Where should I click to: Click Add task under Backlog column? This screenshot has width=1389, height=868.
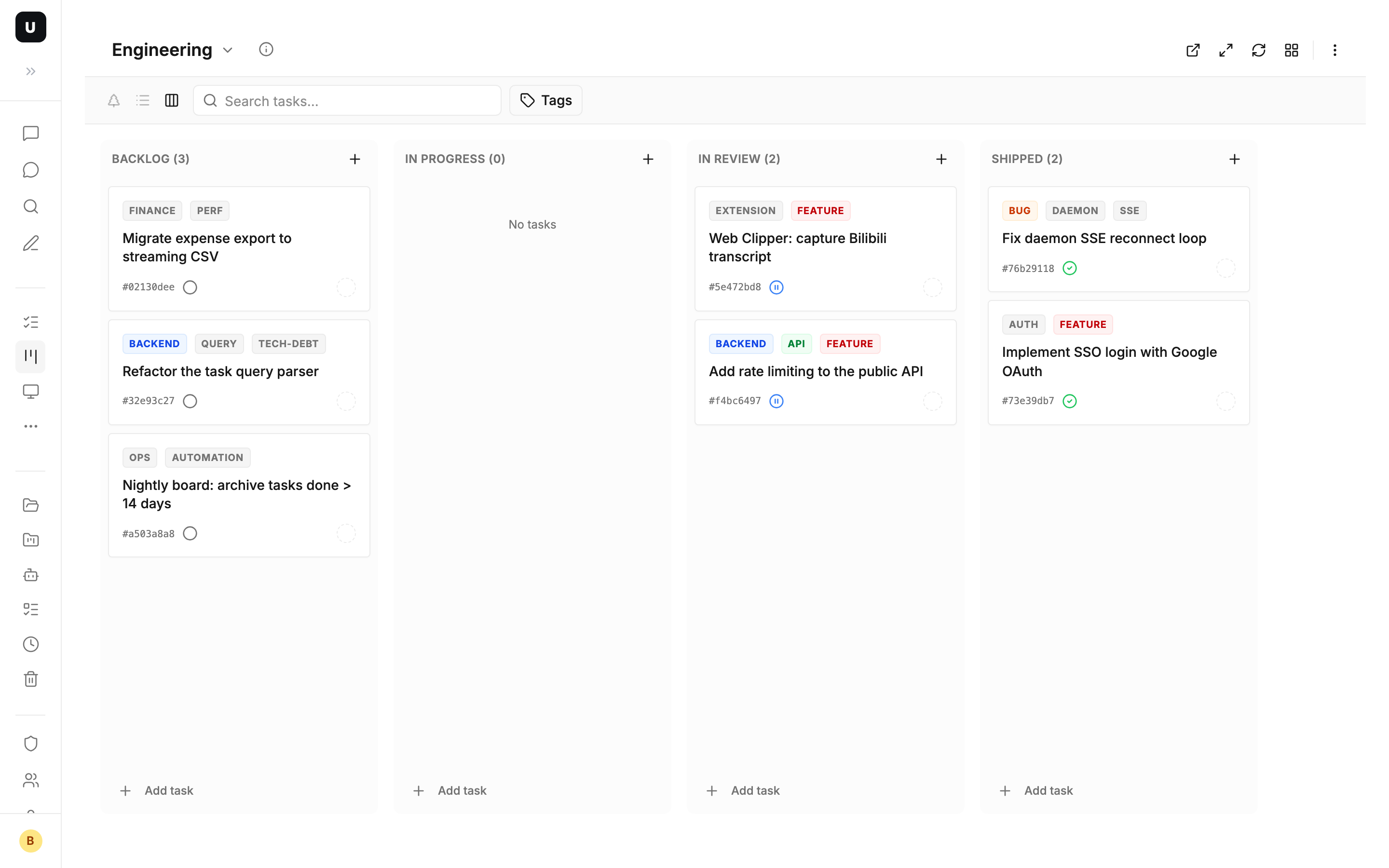click(x=157, y=790)
